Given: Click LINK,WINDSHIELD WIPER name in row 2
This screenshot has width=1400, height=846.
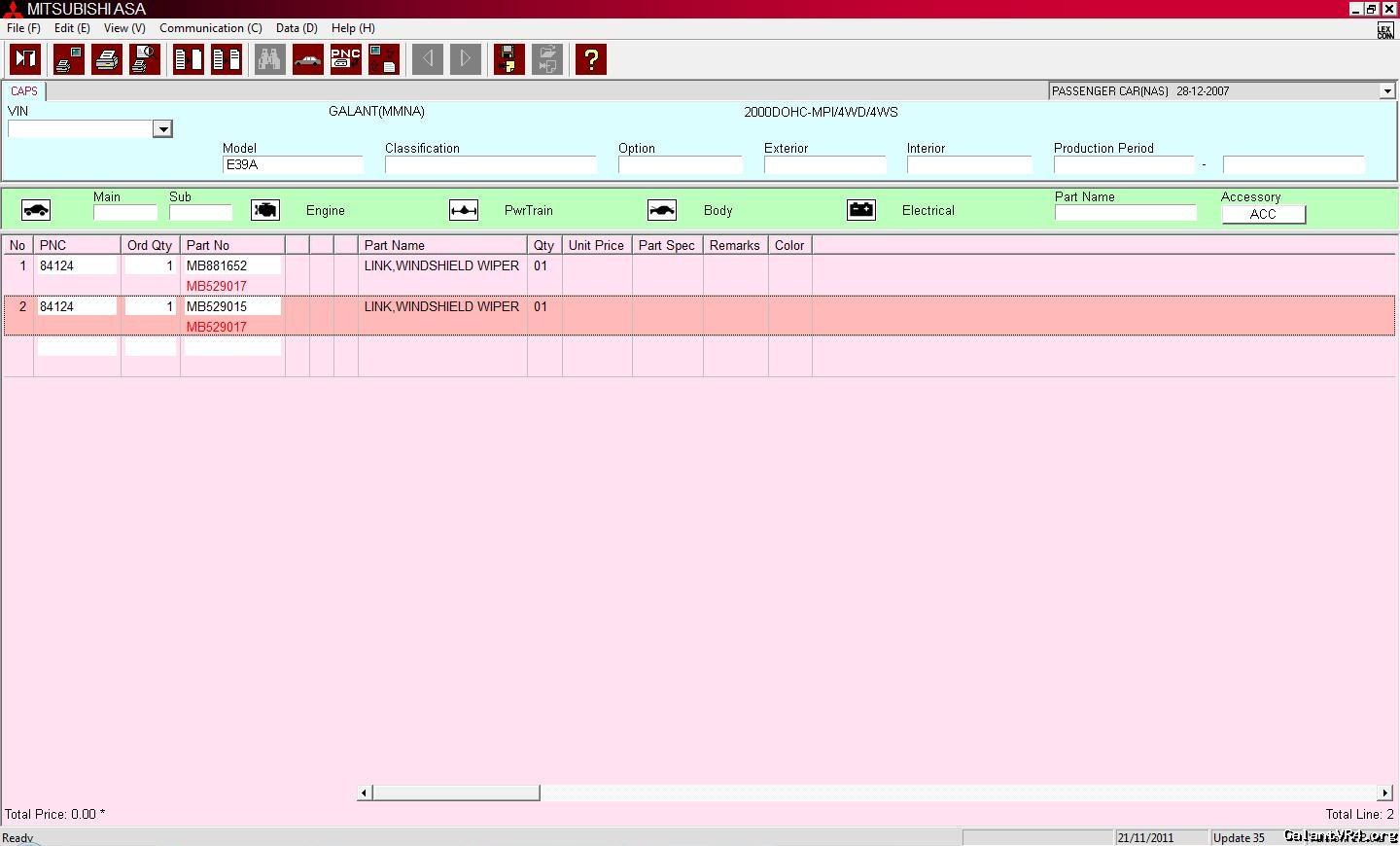Looking at the screenshot, I should point(441,306).
